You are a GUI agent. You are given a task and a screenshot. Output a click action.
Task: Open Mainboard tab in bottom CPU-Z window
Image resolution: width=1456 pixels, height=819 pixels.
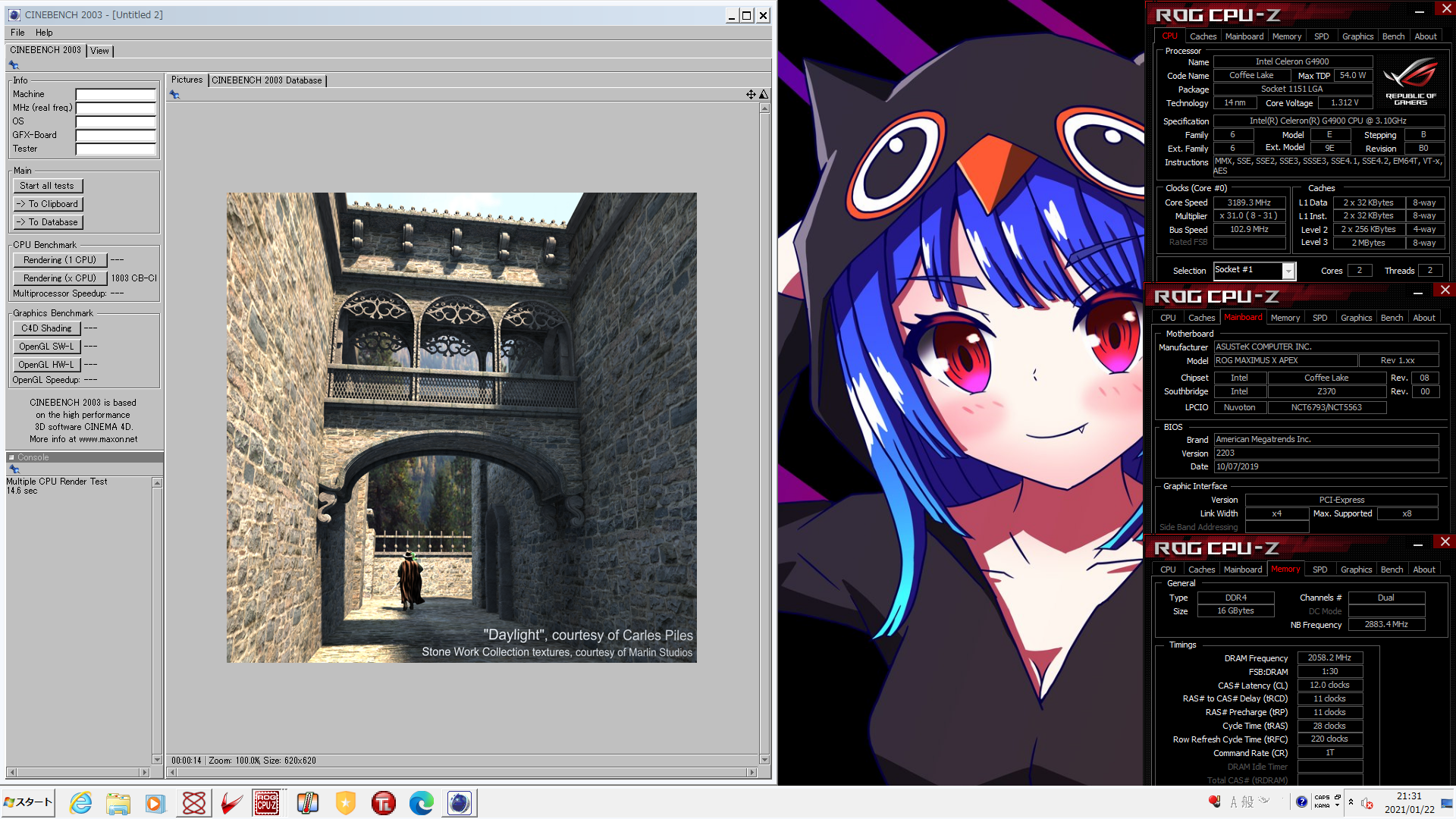tap(1243, 570)
